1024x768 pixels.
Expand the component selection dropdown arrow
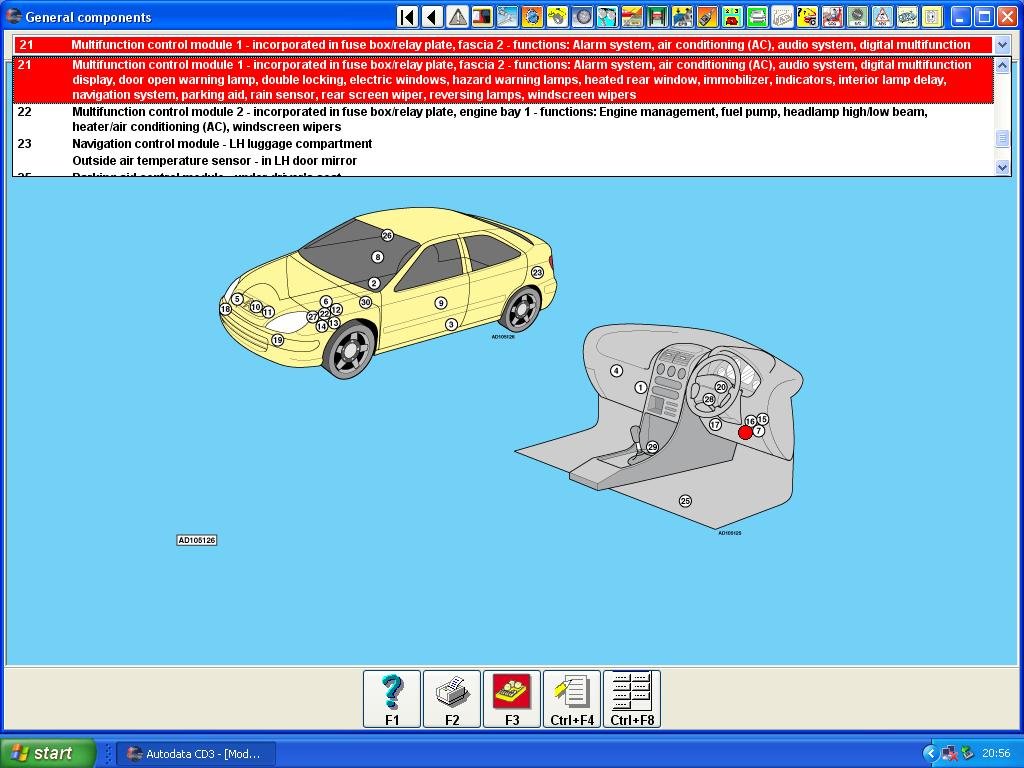[x=1002, y=44]
